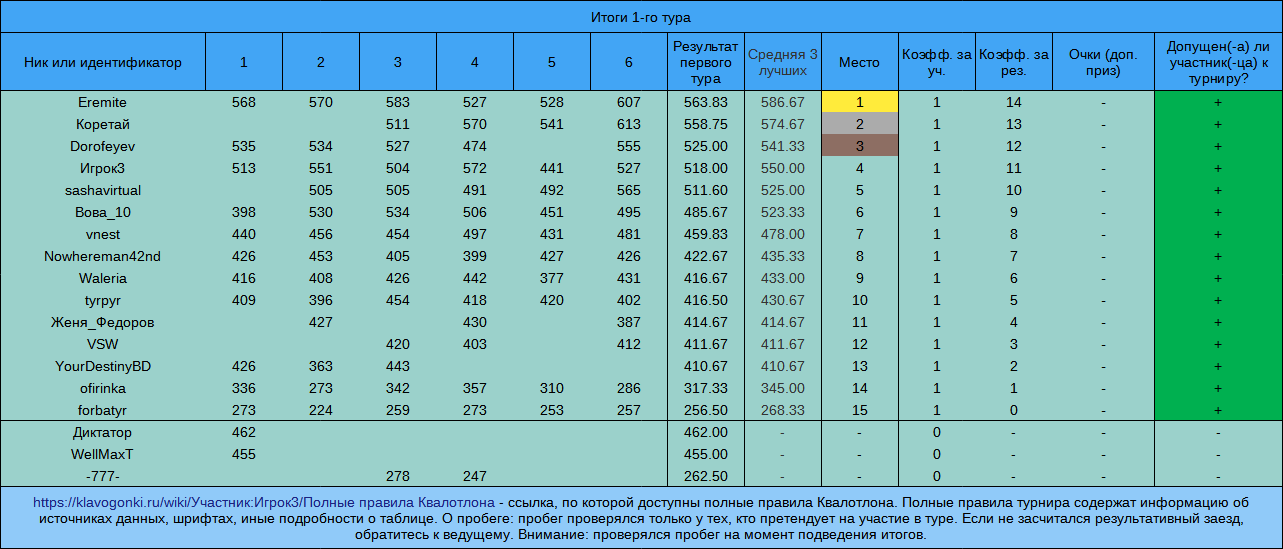Select the name cell 'ofirinka'
The image size is (1283, 549).
pos(103,389)
